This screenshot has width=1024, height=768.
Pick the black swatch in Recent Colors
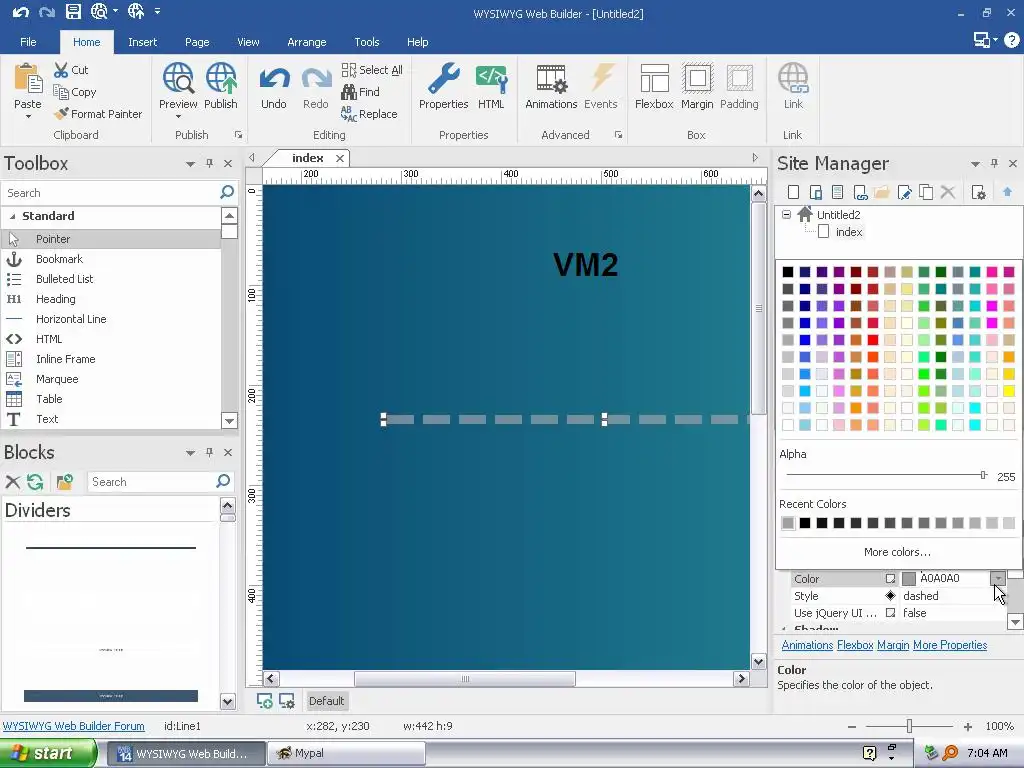[x=805, y=522]
